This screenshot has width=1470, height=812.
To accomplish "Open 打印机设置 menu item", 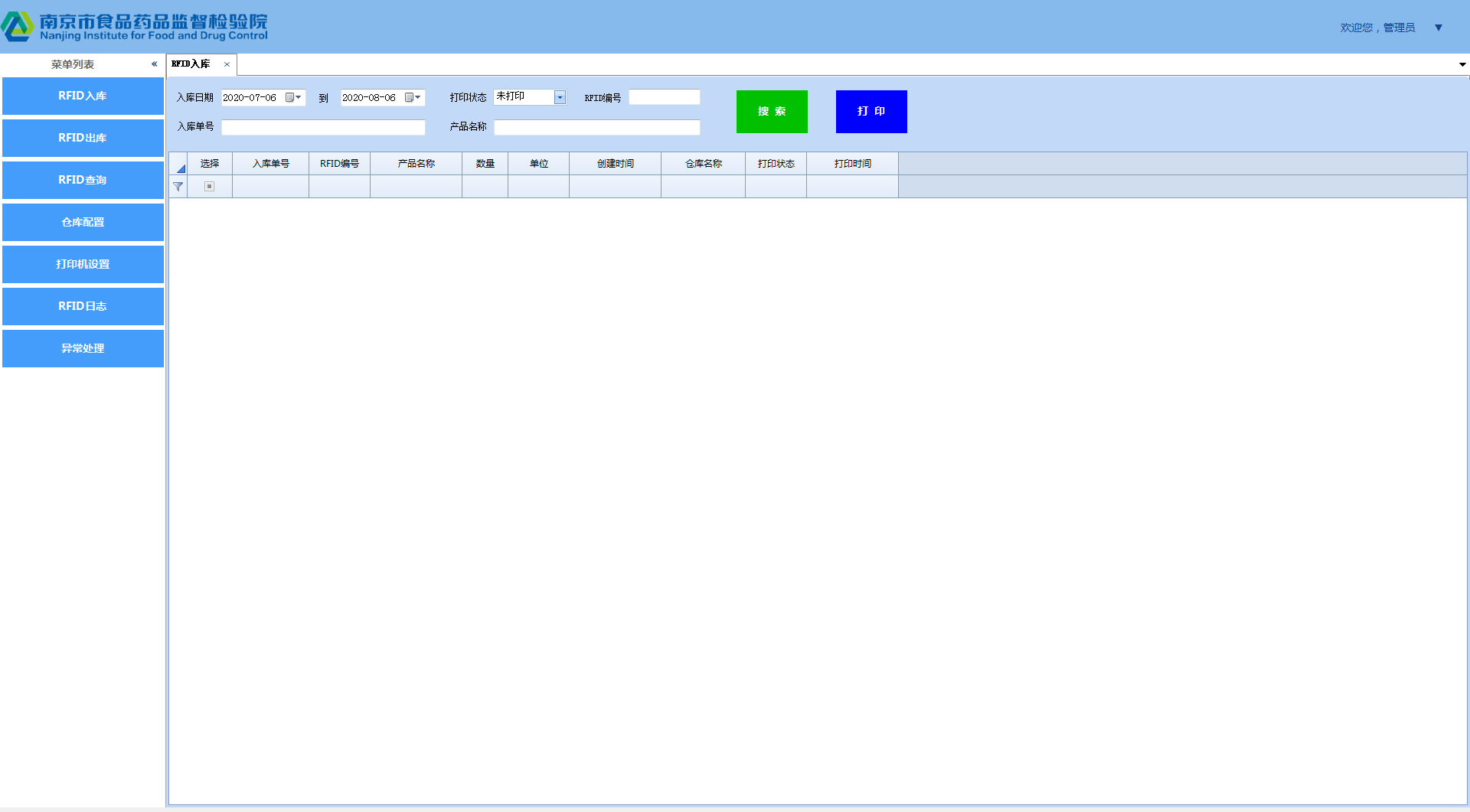I will pyautogui.click(x=83, y=264).
